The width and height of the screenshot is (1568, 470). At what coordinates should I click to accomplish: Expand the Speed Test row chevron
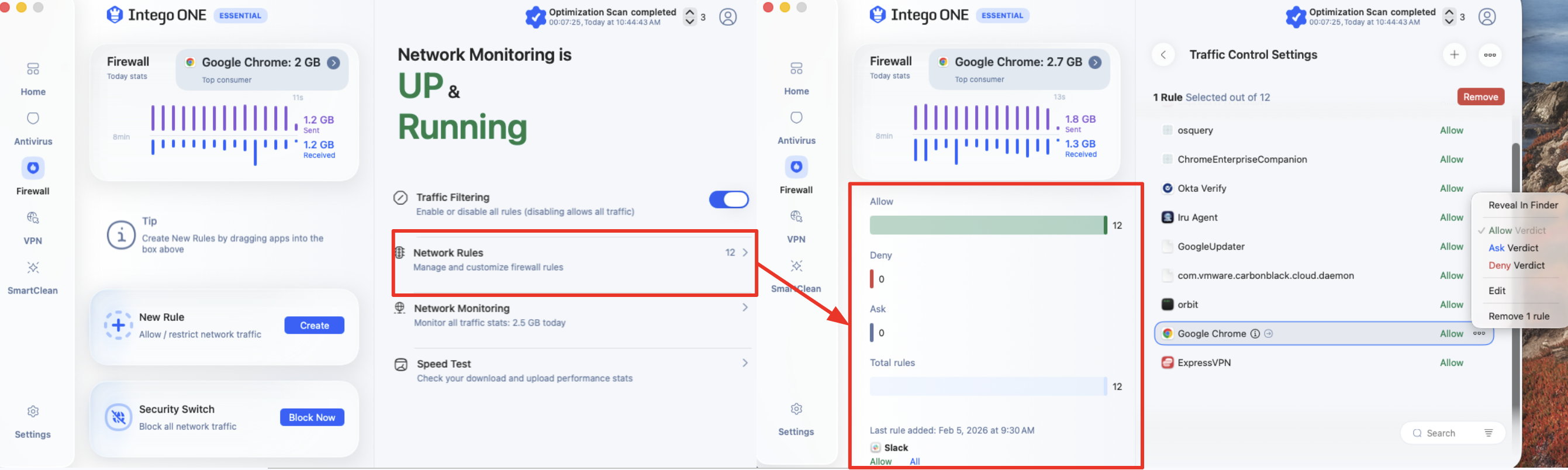click(x=744, y=363)
